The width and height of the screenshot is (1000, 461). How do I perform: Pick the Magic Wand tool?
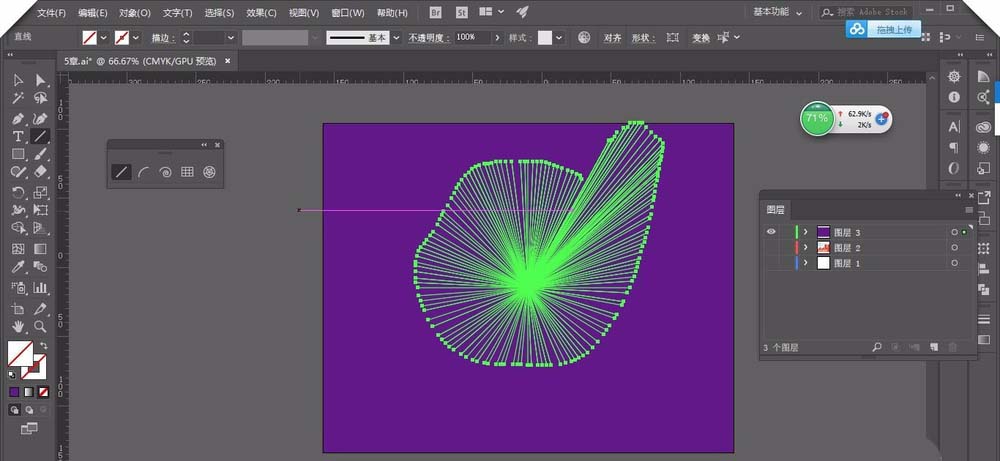point(18,99)
